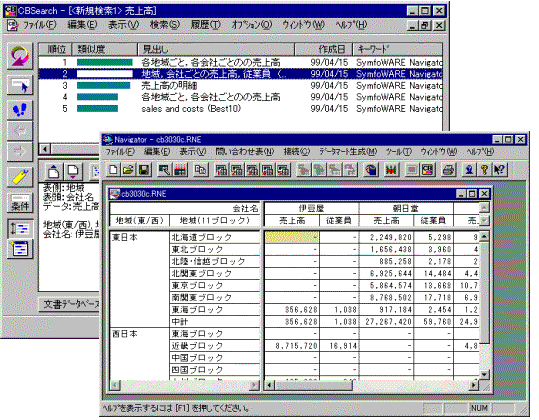539x420 pixels.
Task: Click the Open folder icon in Navigator toolbar
Action: [128, 170]
